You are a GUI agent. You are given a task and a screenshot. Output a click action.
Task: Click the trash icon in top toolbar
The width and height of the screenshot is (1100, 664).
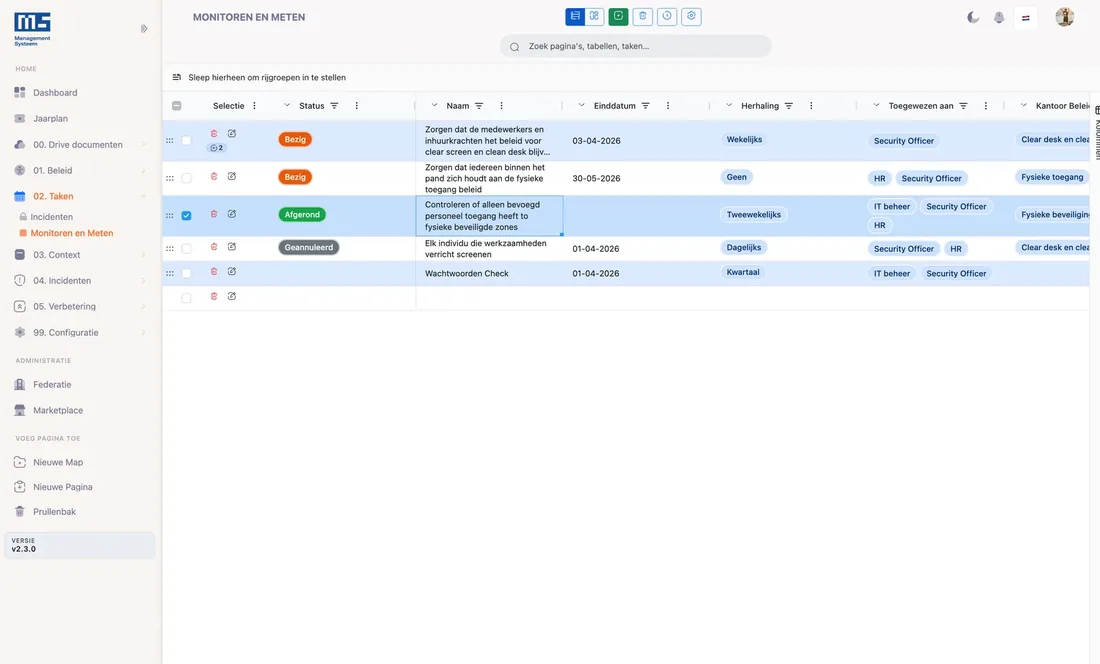click(643, 16)
